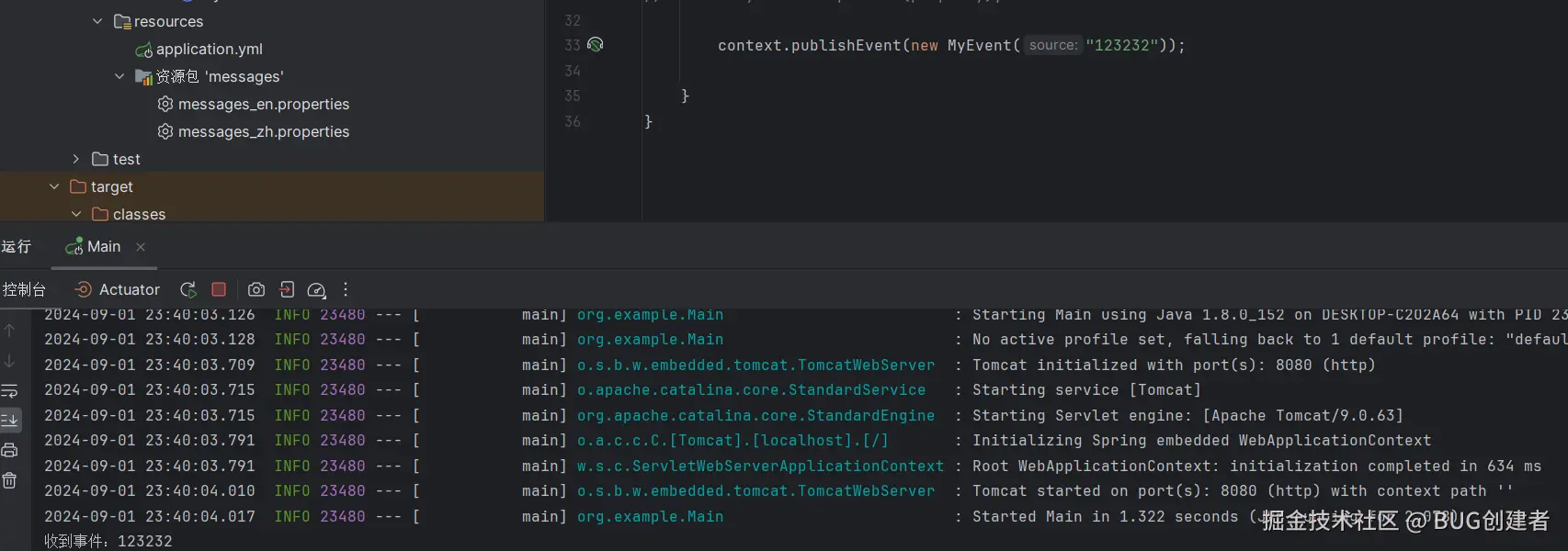Clear console with the trash icon

[x=9, y=480]
